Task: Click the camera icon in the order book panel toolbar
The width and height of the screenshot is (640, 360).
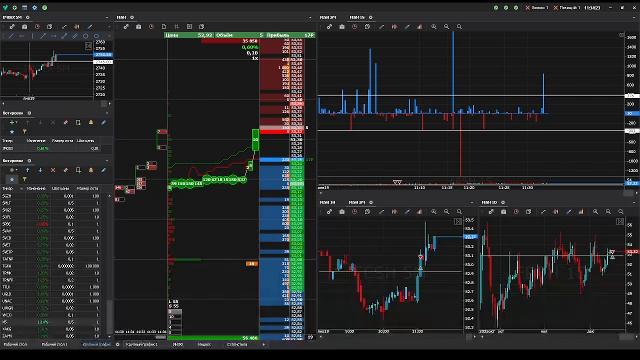Action: click(139, 27)
